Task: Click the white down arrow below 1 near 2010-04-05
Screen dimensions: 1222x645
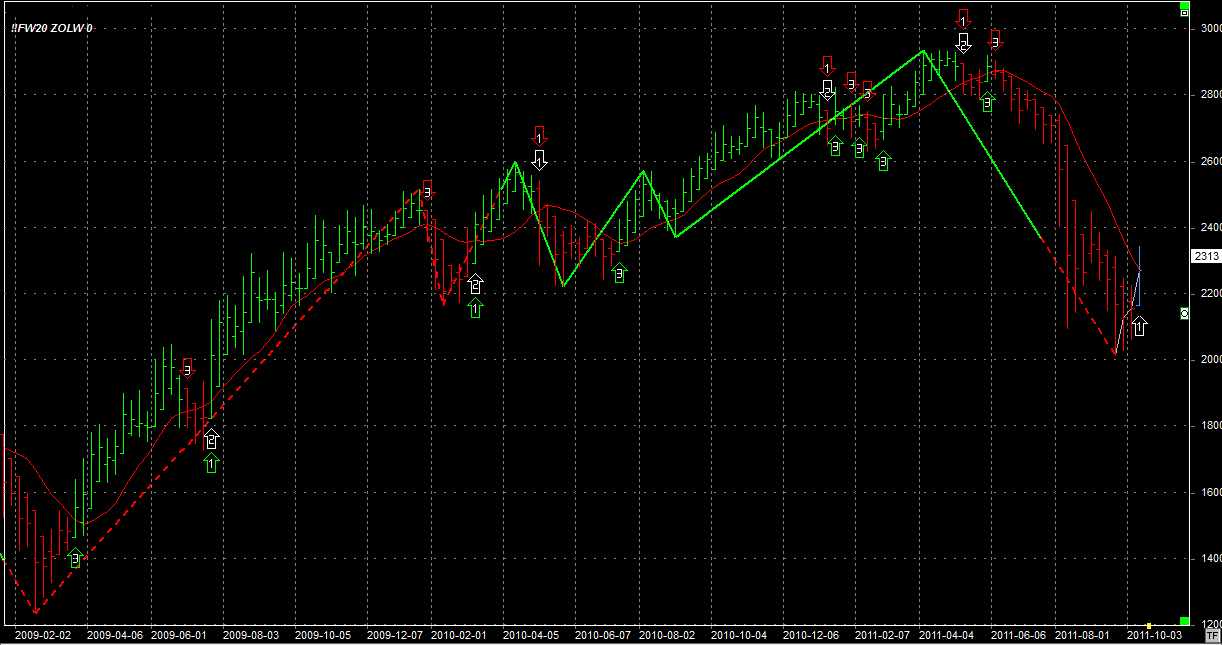Action: point(539,159)
